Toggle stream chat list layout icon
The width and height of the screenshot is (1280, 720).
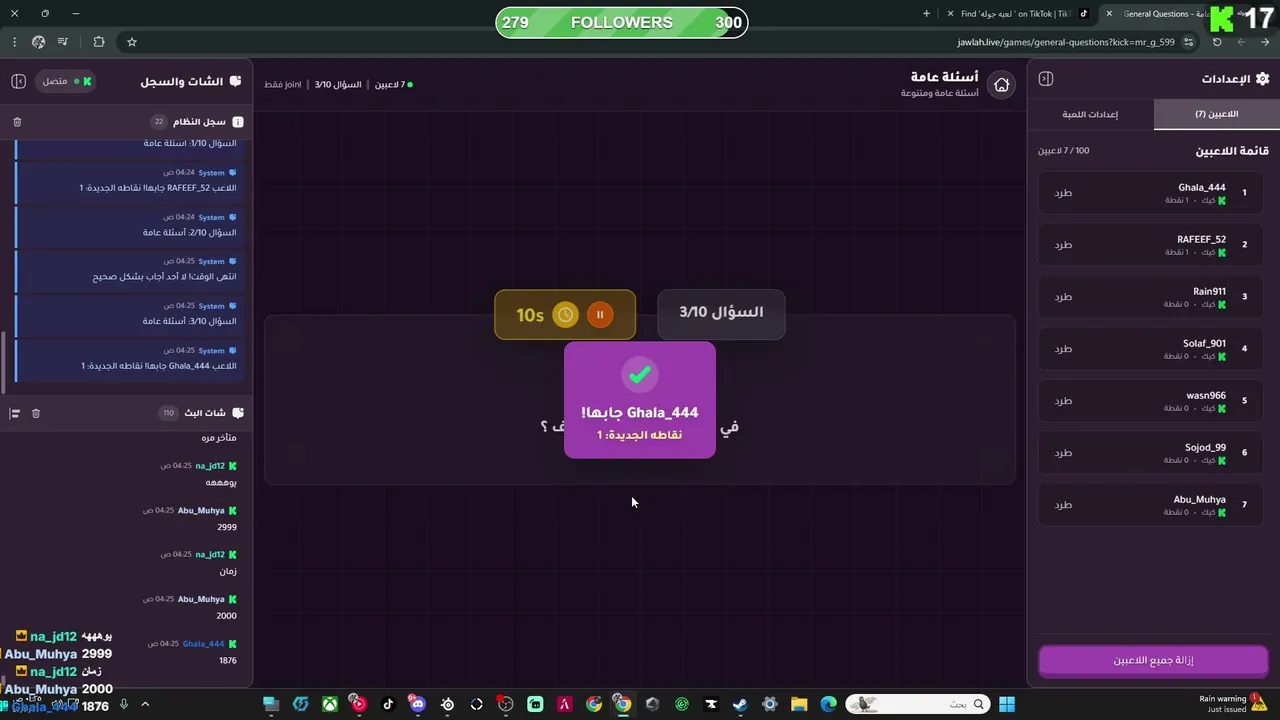pos(15,413)
